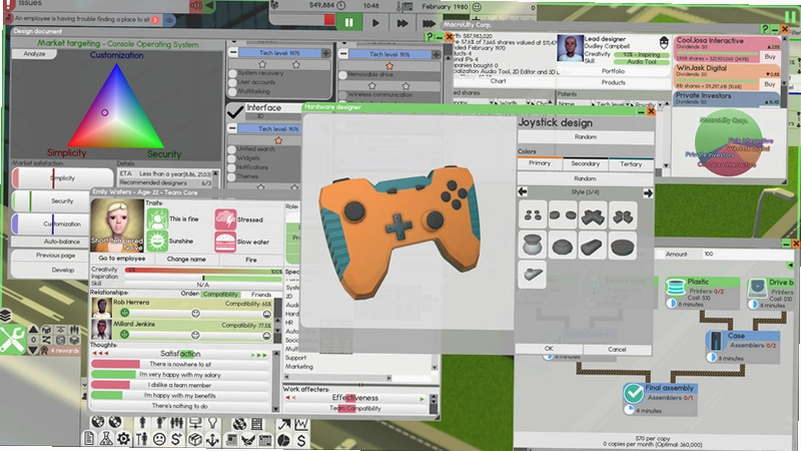Screen dimensions: 801x451
Task: Click the anchor icon in the bottom toolbar
Action: click(x=213, y=439)
